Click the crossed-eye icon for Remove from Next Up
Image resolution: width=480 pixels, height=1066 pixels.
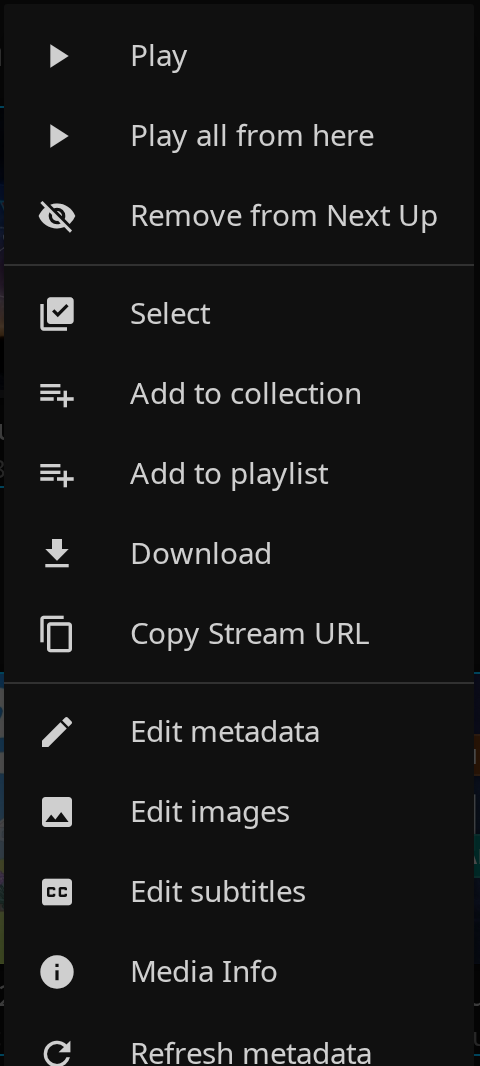(x=57, y=216)
